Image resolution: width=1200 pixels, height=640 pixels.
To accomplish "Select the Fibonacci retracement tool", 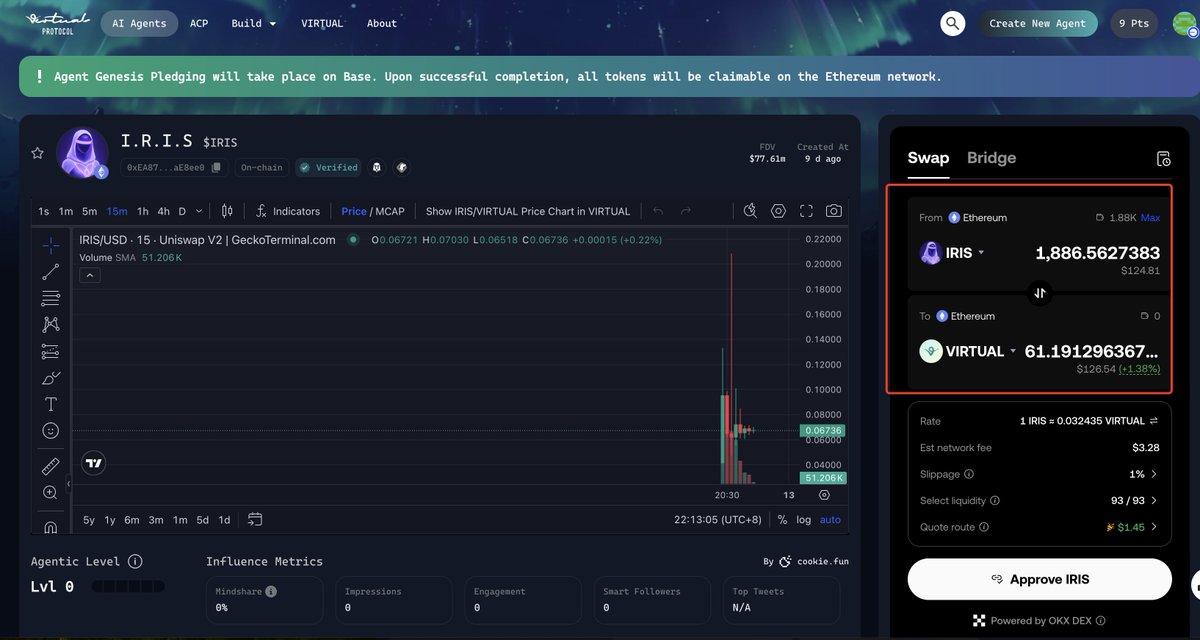I will click(x=51, y=298).
